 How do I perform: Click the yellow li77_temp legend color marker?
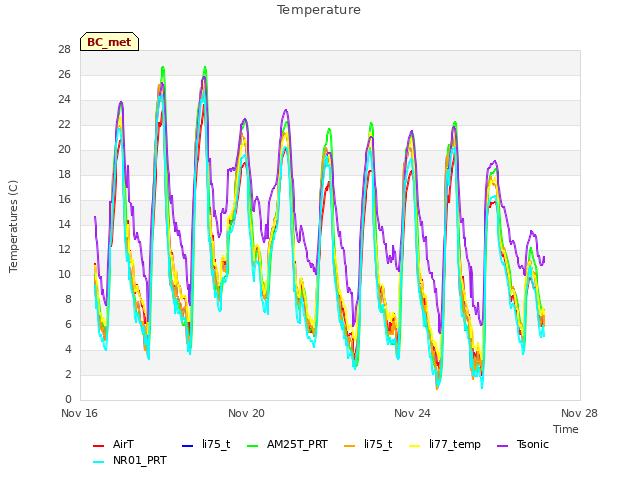tap(414, 446)
